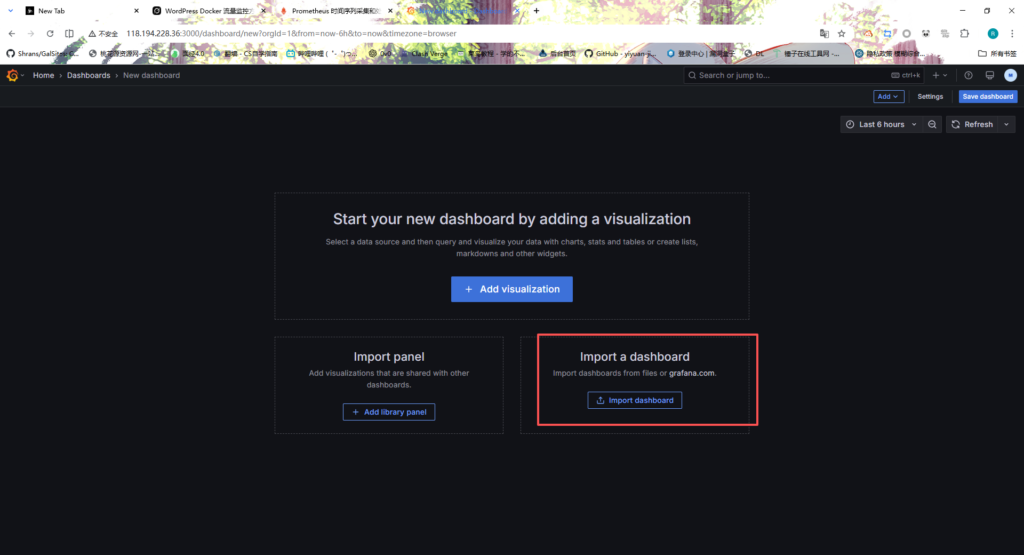Open the Last 6 hours time picker
Image resolution: width=1024 pixels, height=555 pixels.
[x=880, y=124]
